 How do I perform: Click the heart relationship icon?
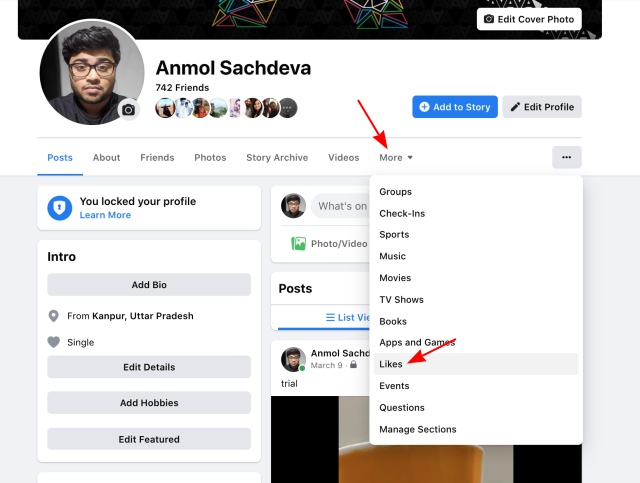coord(53,342)
